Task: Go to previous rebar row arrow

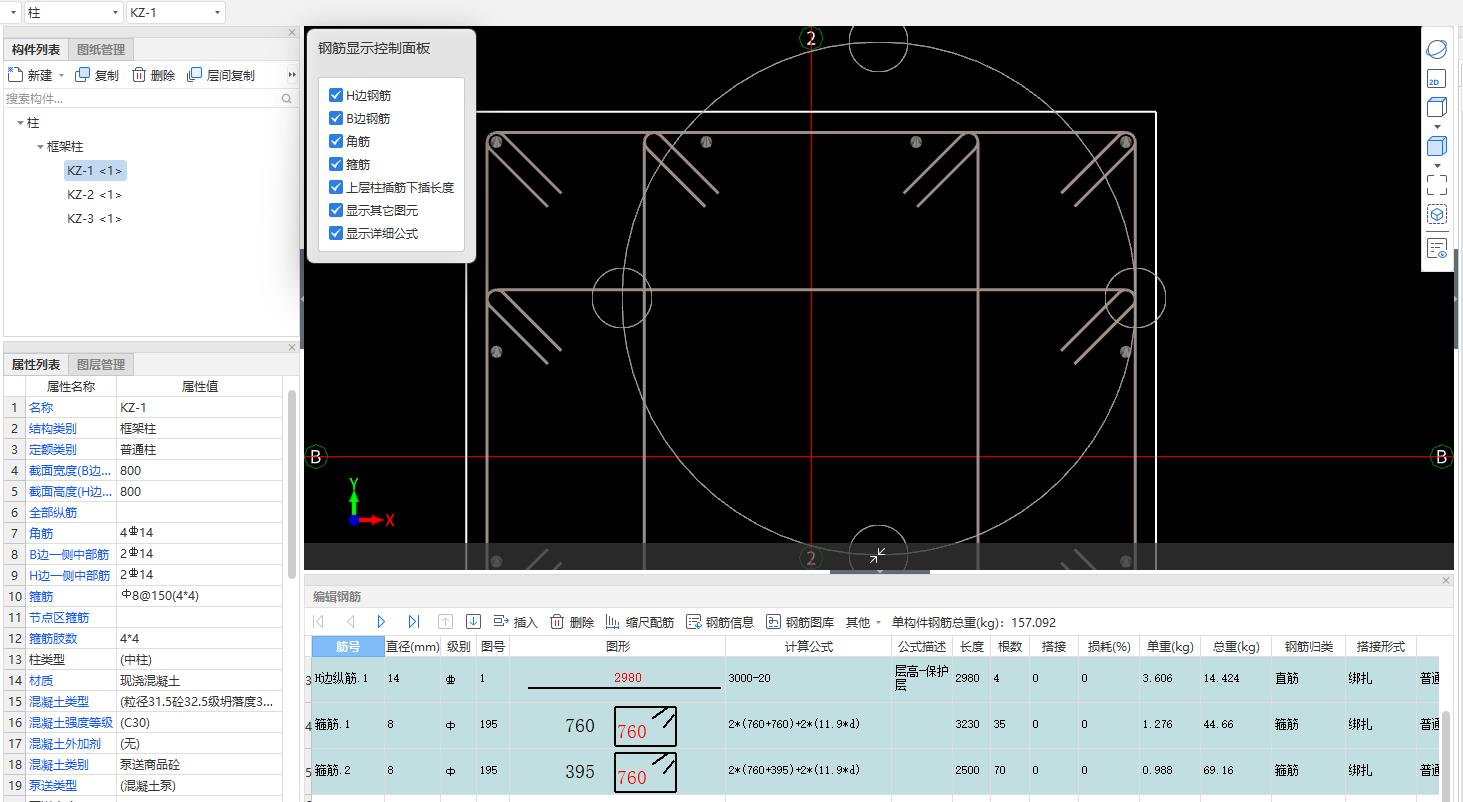Action: tap(350, 622)
